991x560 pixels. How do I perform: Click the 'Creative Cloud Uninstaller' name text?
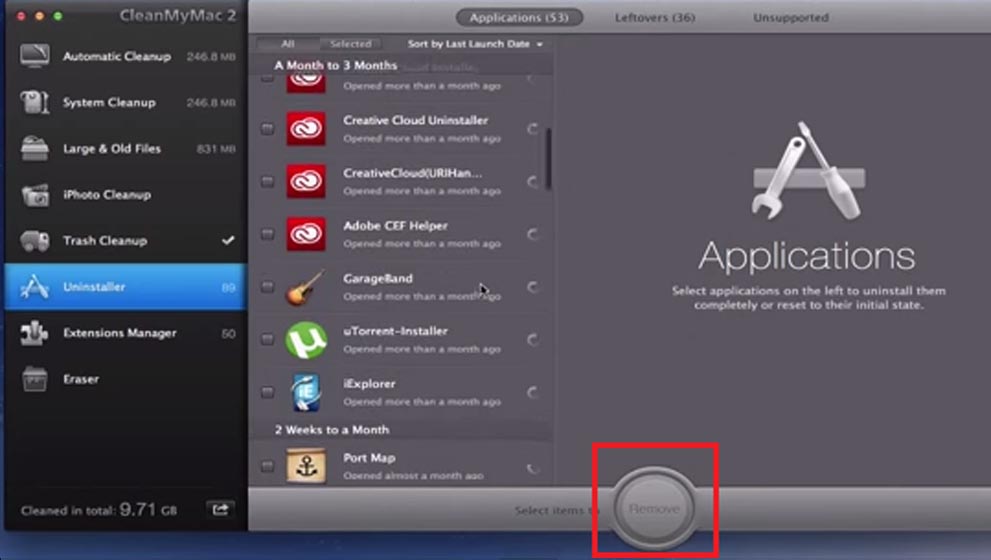click(x=416, y=120)
